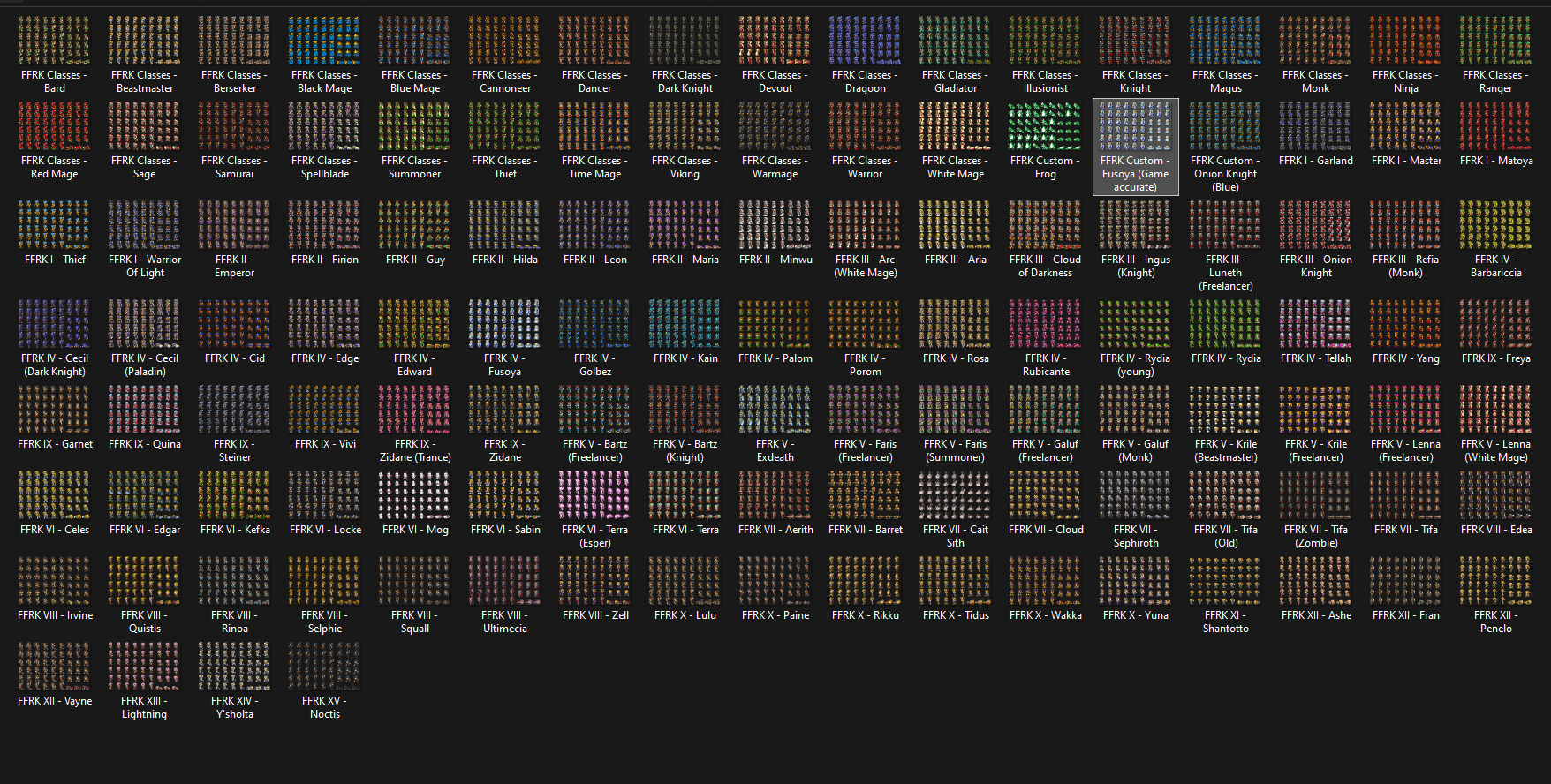1551x784 pixels.
Task: Select the FFRK VIII - Squall thumbnail
Action: (x=415, y=581)
